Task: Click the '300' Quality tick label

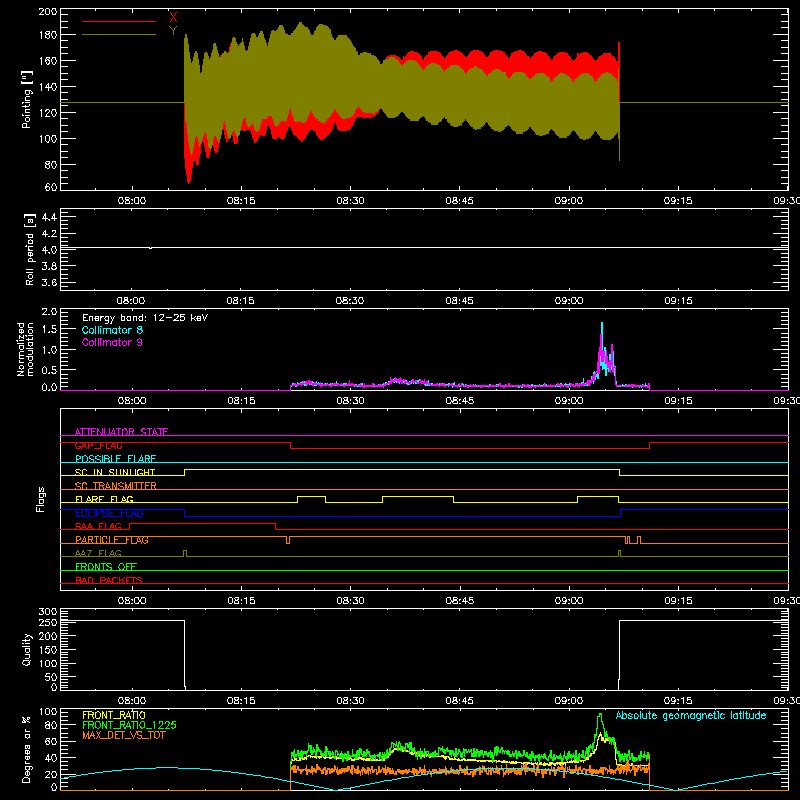Action: [47, 612]
